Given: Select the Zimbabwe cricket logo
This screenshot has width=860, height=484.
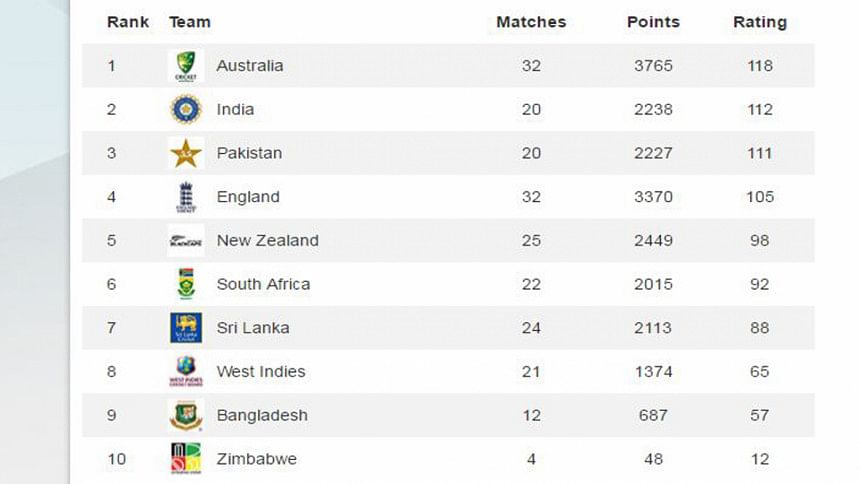Looking at the screenshot, I should 186,458.
